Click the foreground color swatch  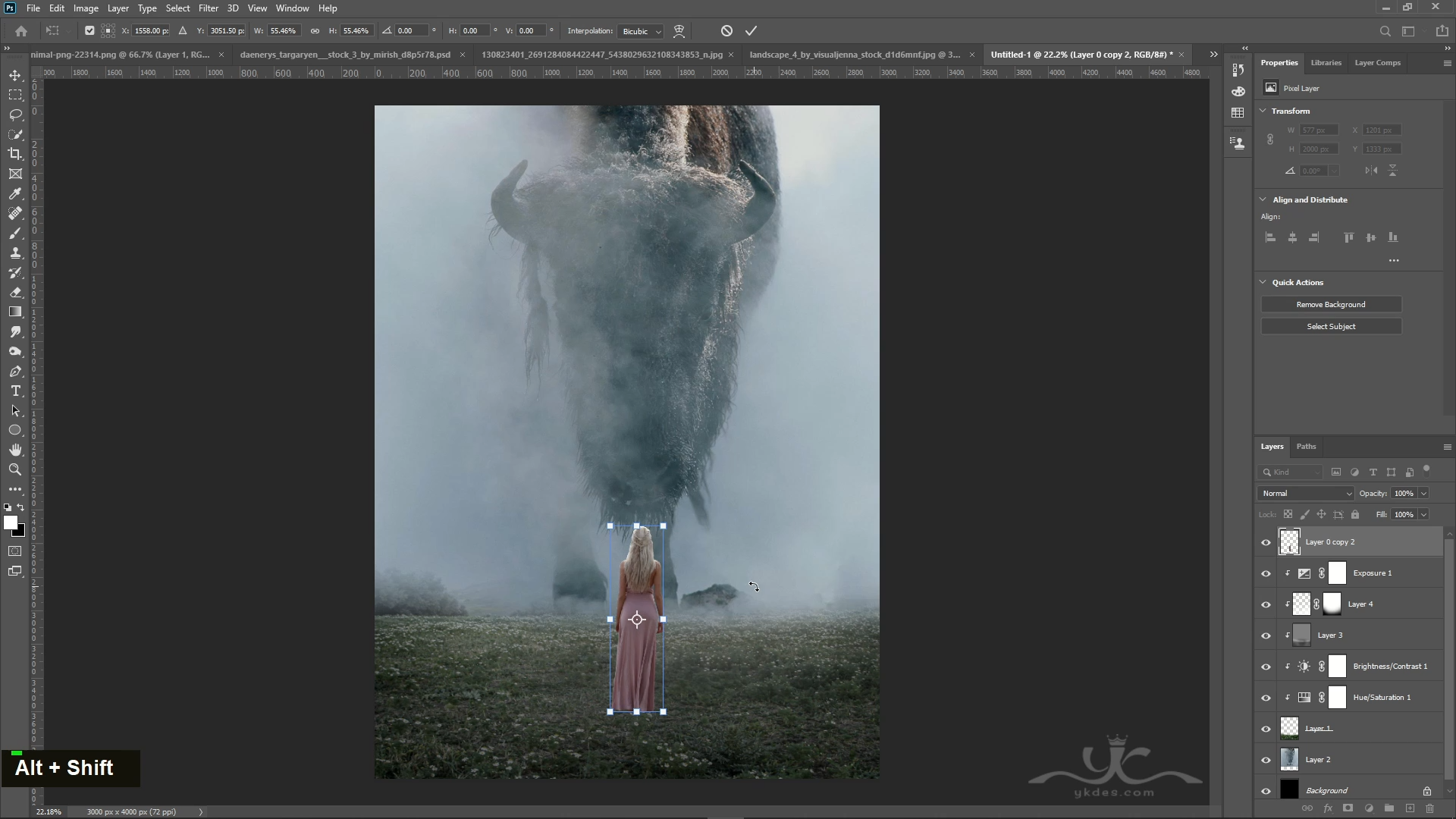(10, 522)
